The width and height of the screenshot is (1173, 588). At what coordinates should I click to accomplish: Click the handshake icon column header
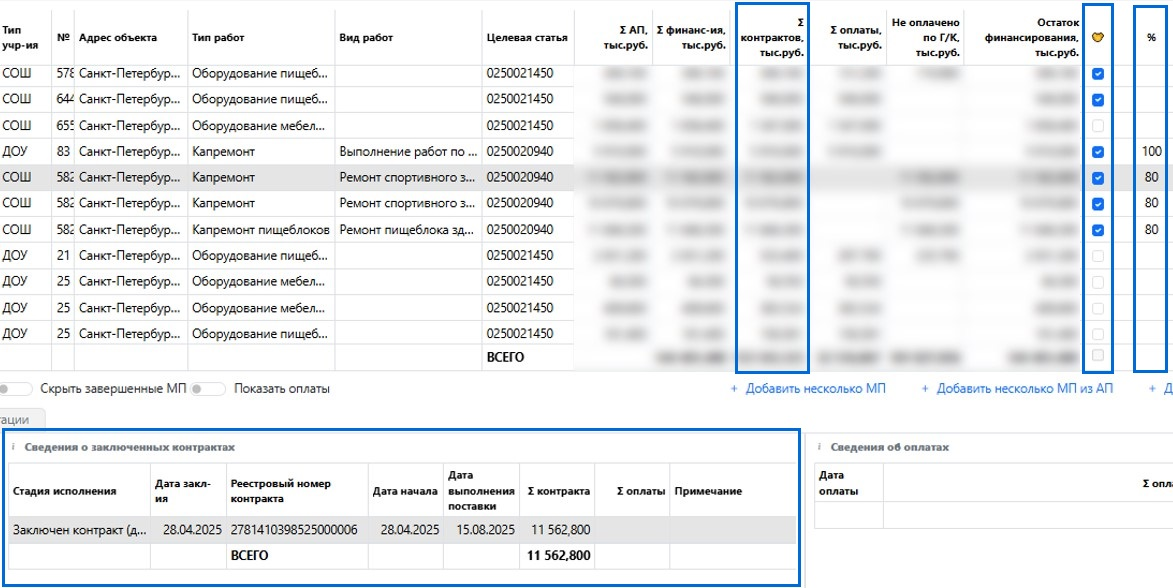click(x=1097, y=38)
